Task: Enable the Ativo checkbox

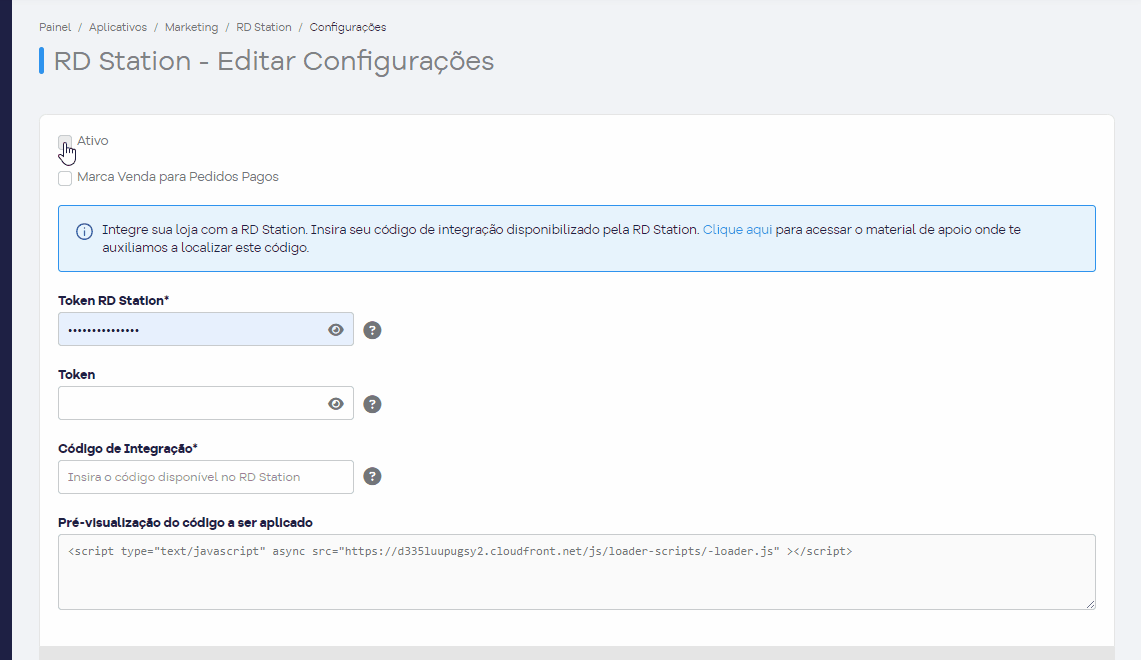Action: (65, 141)
